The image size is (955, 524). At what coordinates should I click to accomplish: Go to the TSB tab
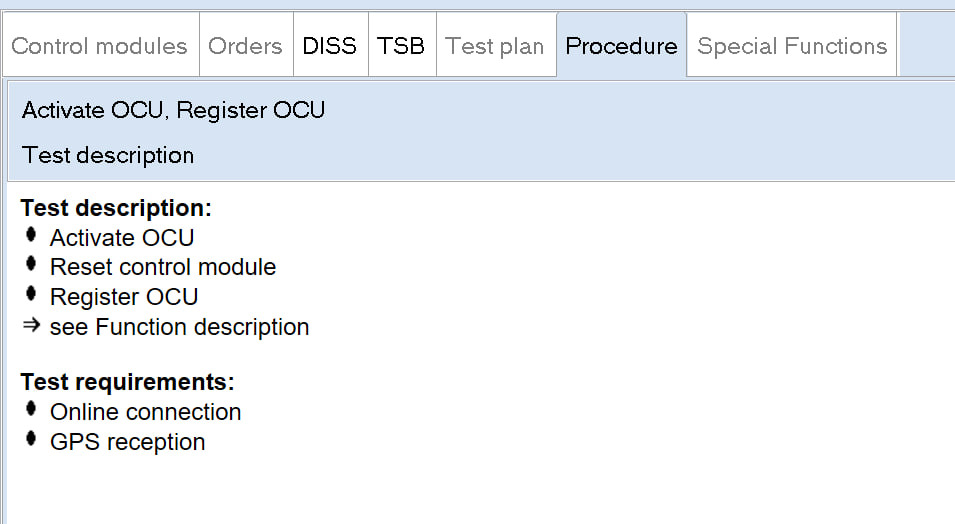coord(401,46)
